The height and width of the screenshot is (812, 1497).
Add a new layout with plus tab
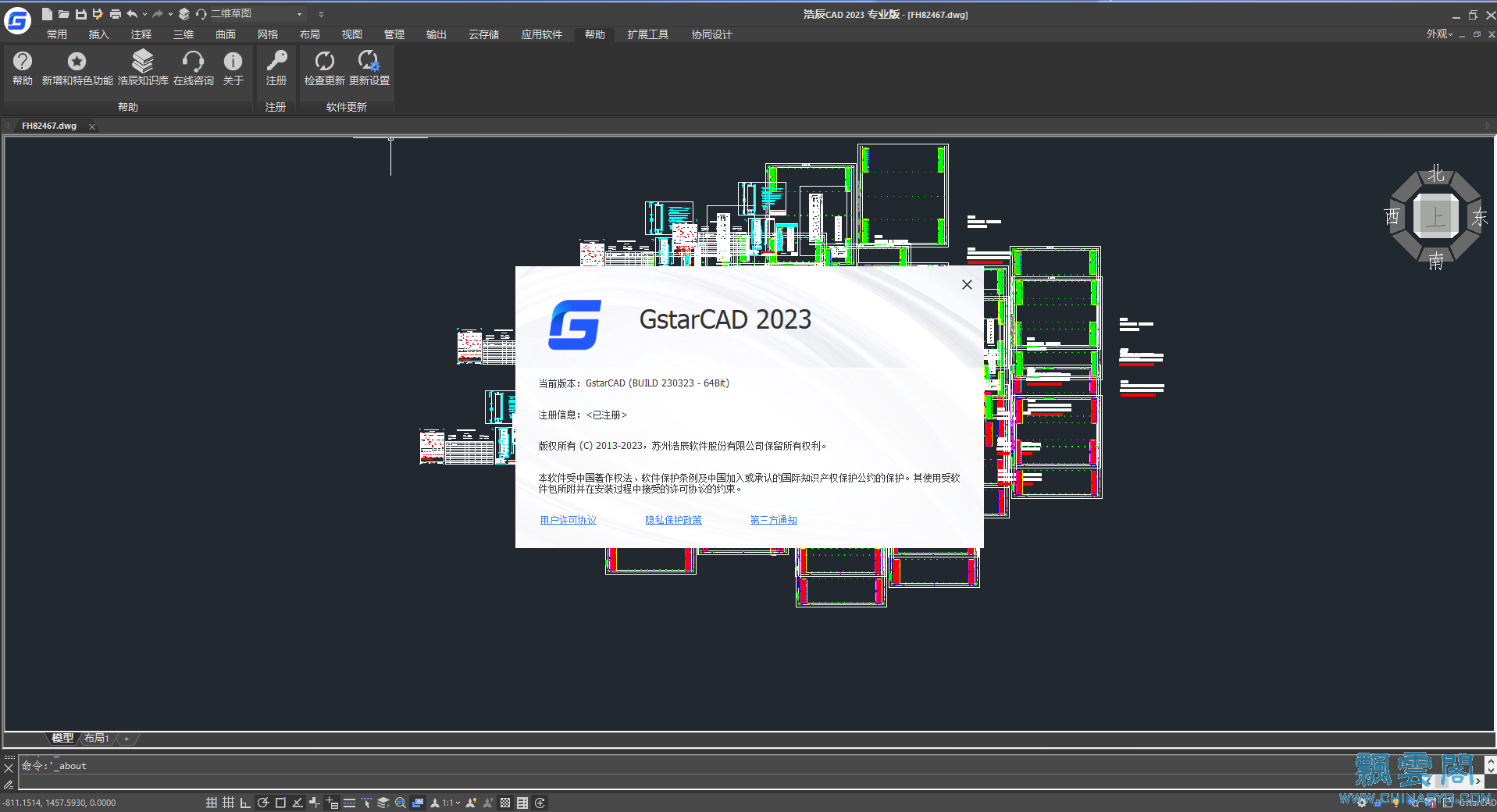click(127, 739)
